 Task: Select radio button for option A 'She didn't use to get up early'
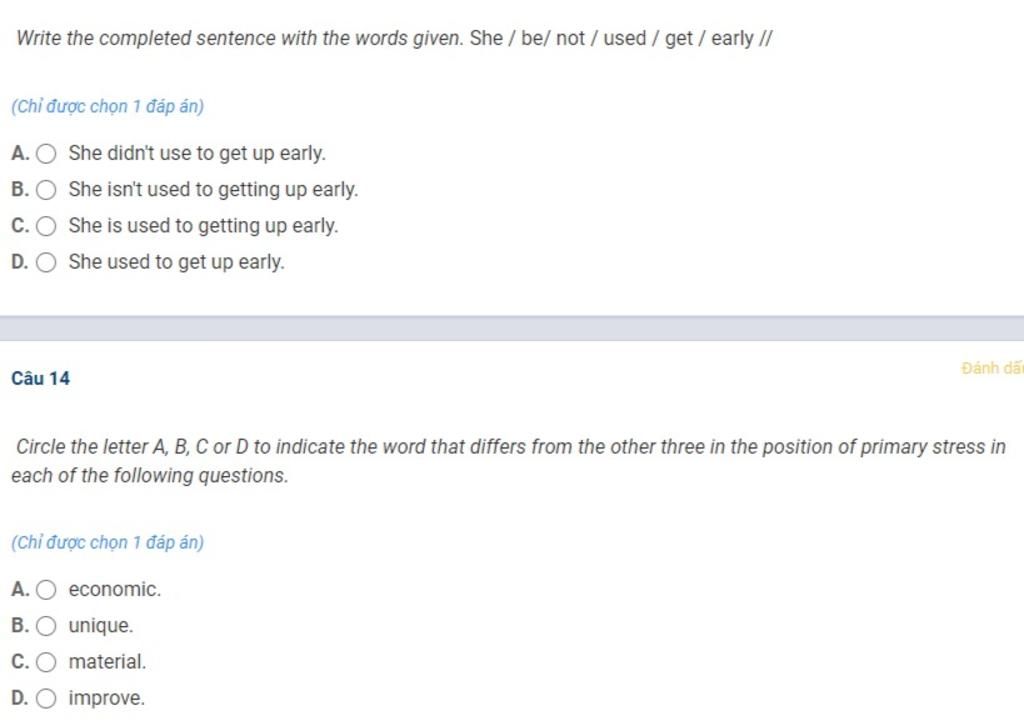tap(46, 153)
